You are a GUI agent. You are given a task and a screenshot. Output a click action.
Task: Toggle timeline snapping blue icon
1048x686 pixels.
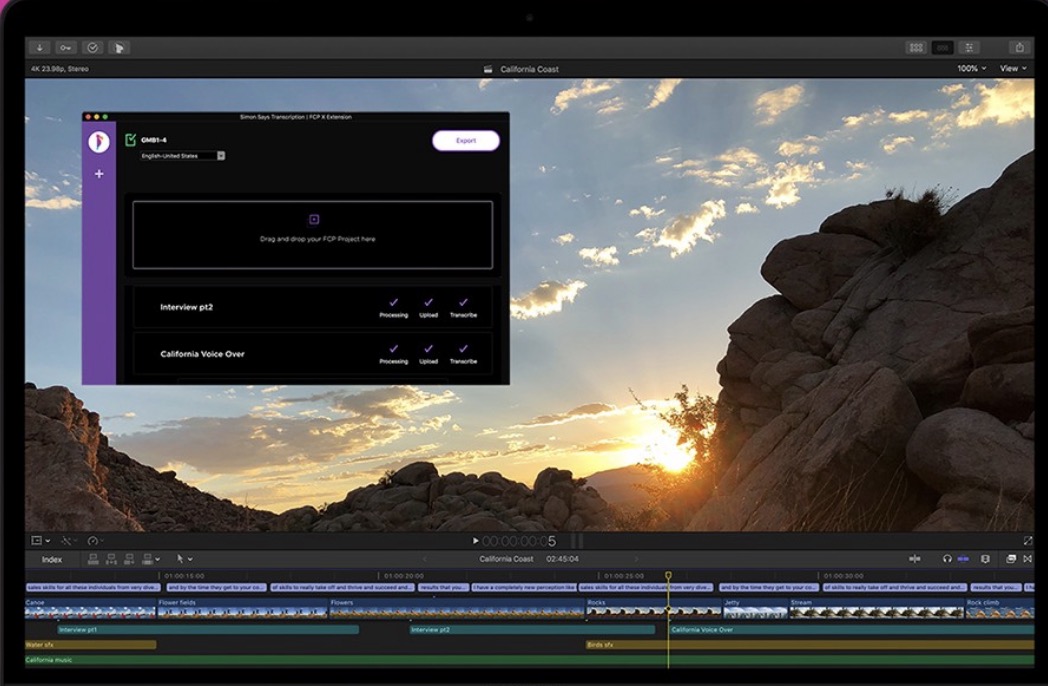coord(963,559)
